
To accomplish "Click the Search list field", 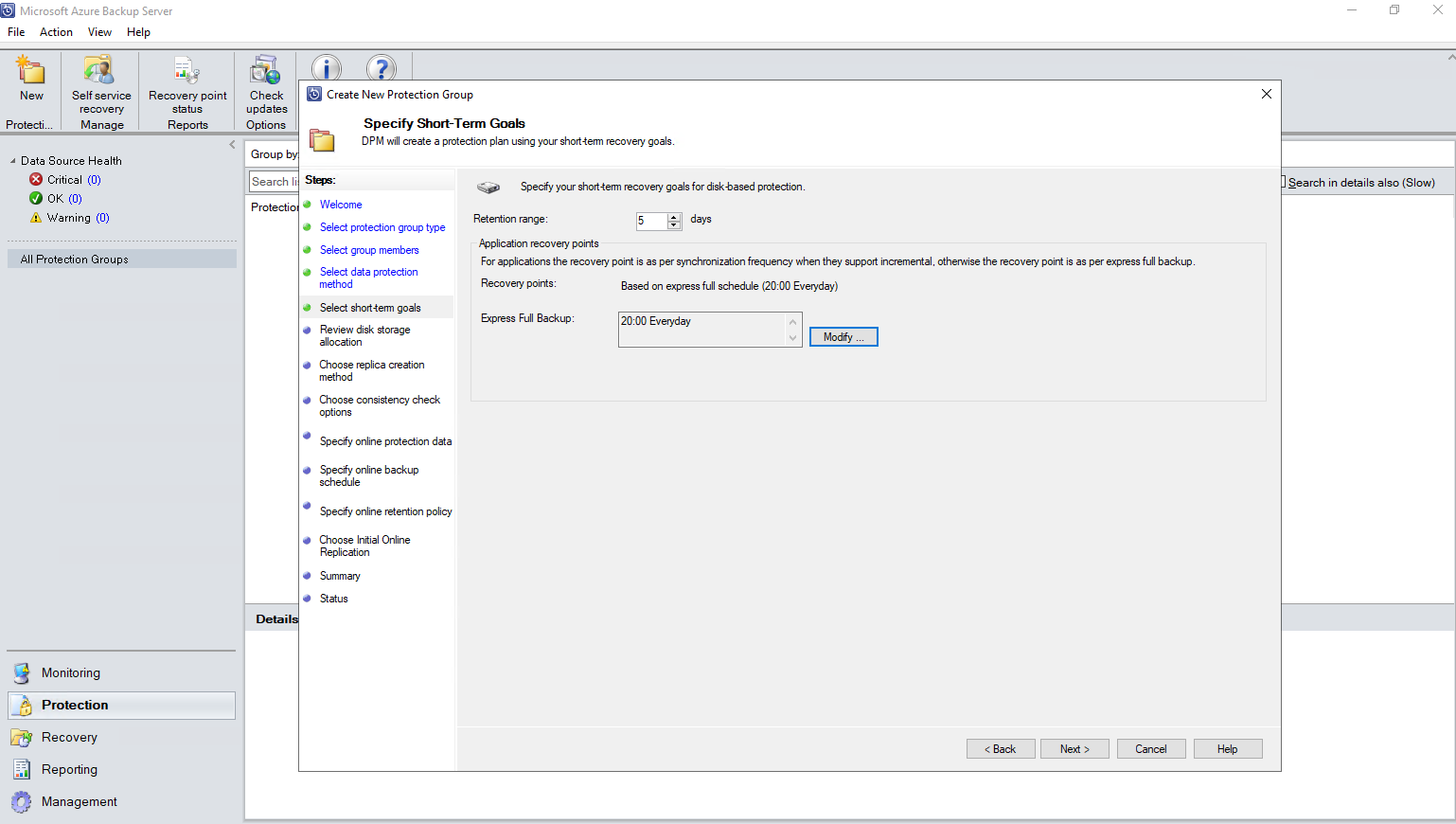I will pyautogui.click(x=274, y=182).
